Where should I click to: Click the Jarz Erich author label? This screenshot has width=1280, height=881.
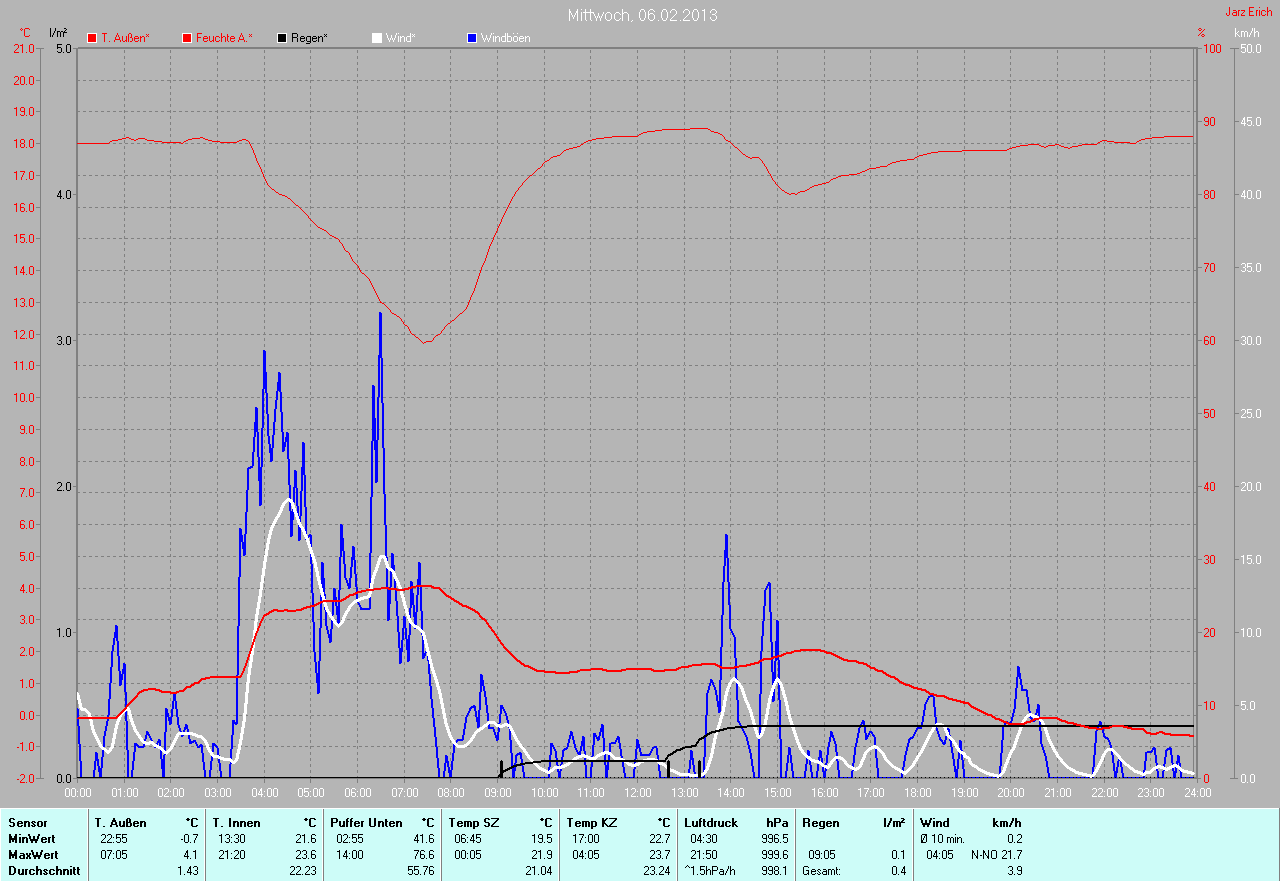coord(1249,12)
